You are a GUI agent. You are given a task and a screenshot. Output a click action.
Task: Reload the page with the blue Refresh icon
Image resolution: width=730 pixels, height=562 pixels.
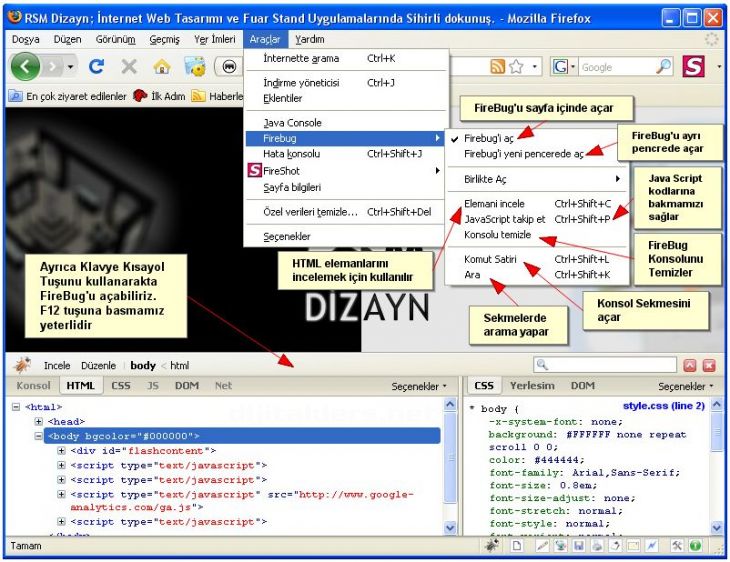pos(96,67)
